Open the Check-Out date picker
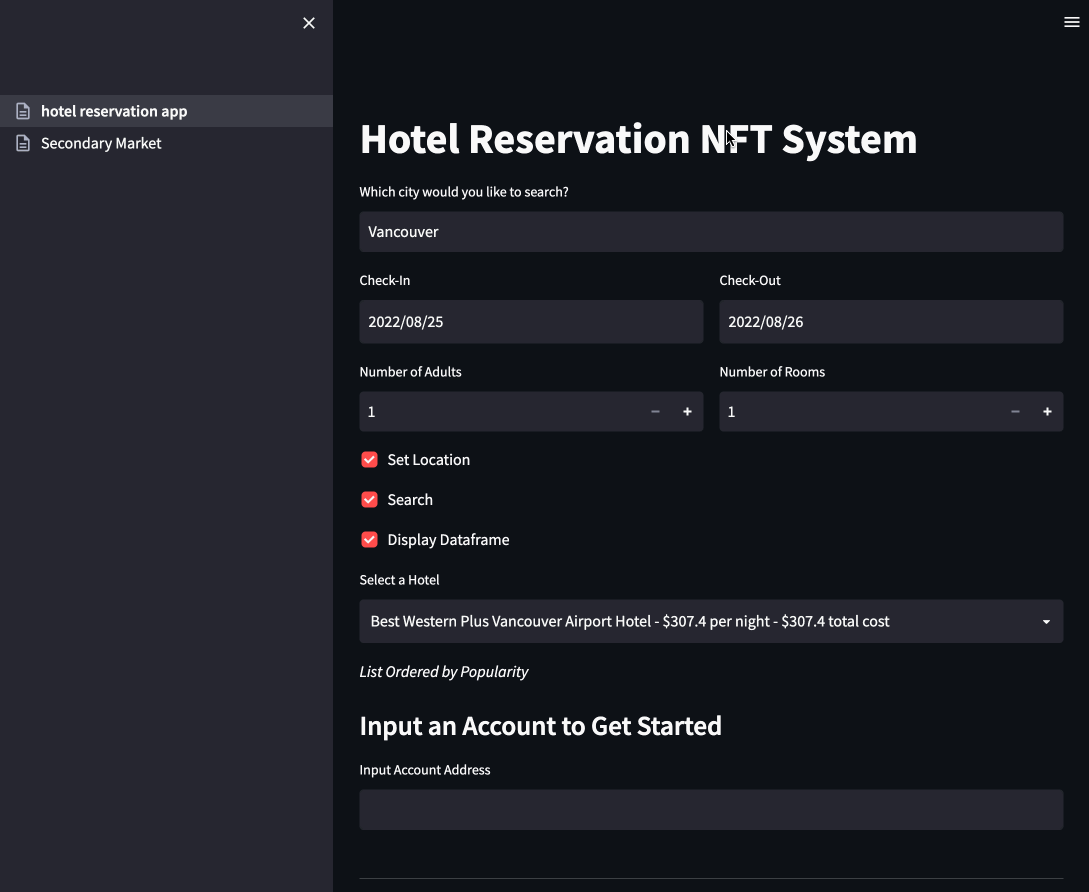 [x=890, y=322]
